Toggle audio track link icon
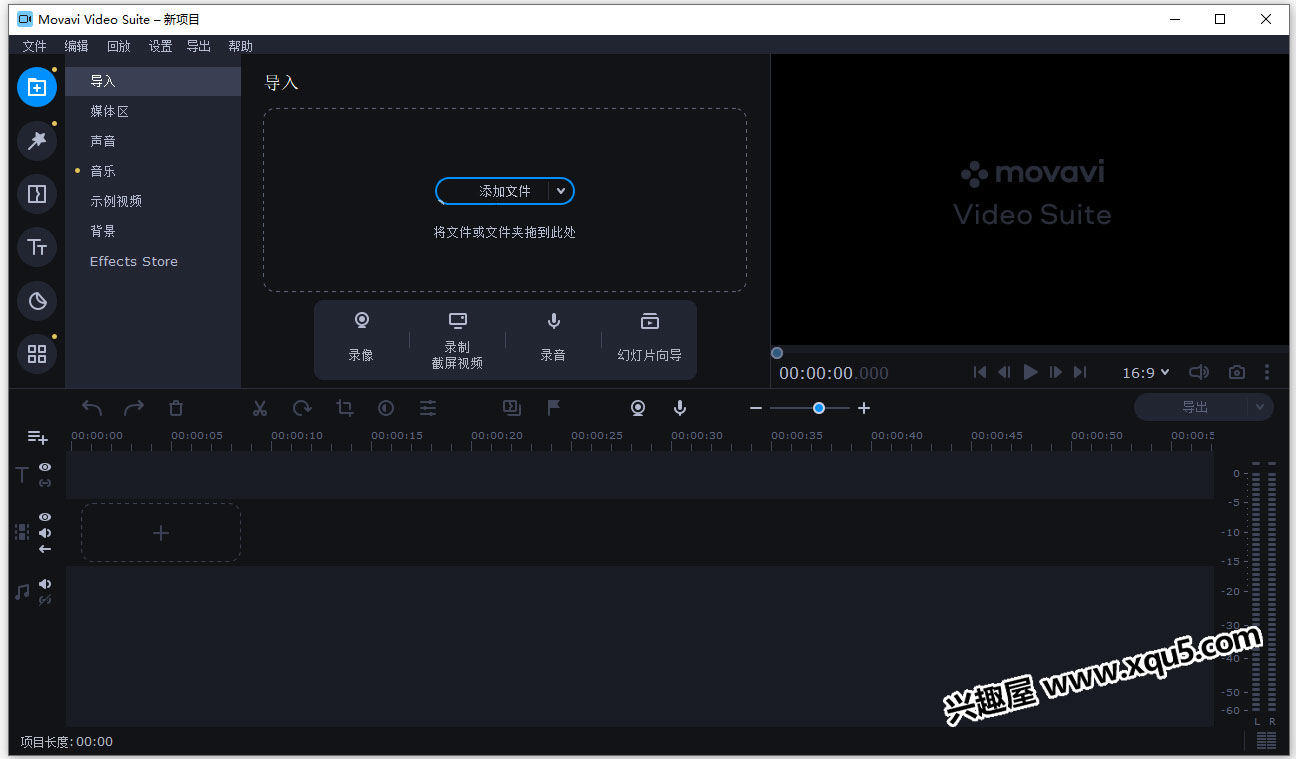 tap(45, 600)
